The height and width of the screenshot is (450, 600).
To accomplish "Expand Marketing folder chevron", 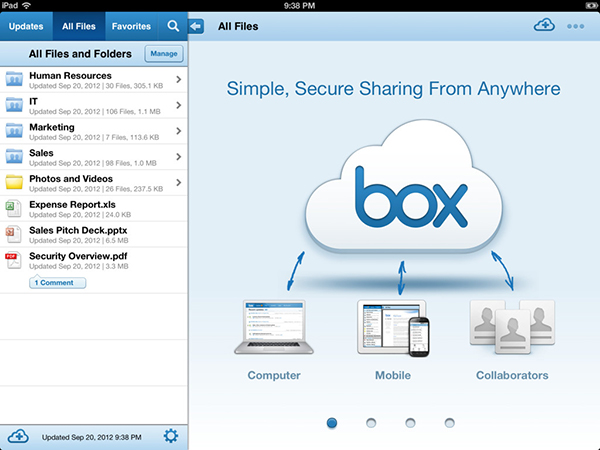I will [179, 131].
